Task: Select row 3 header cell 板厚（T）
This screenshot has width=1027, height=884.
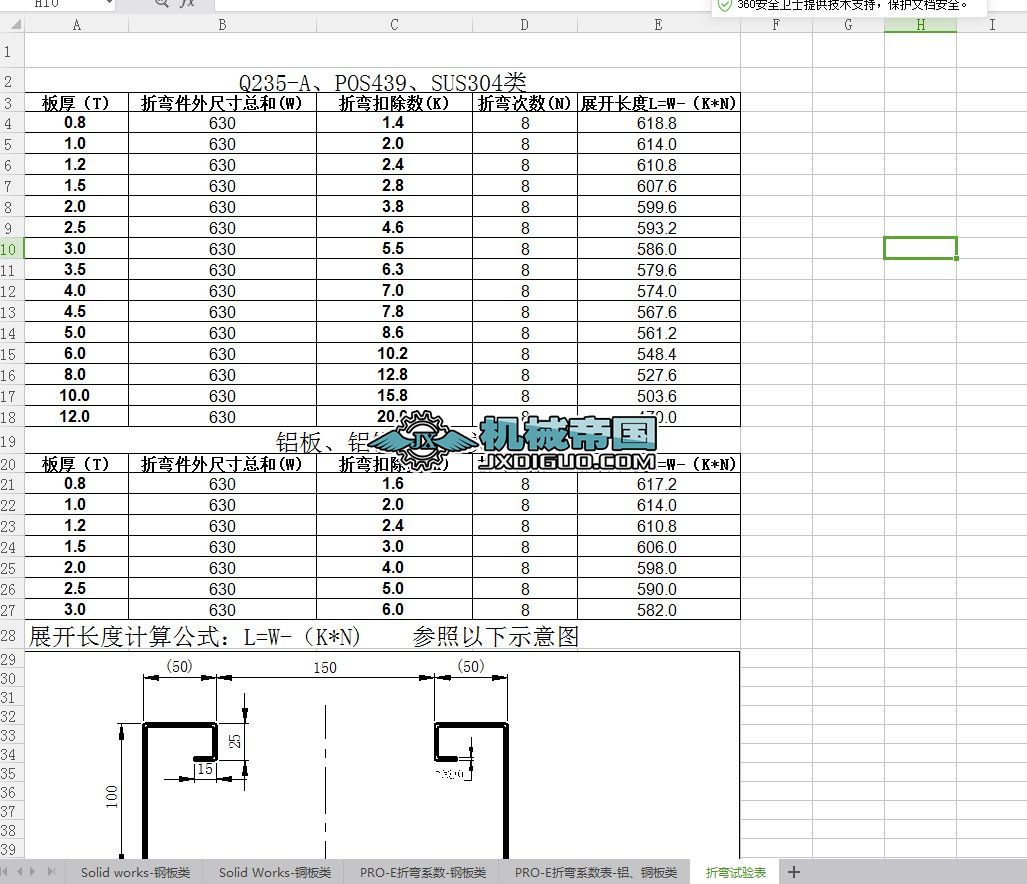Action: [77, 103]
